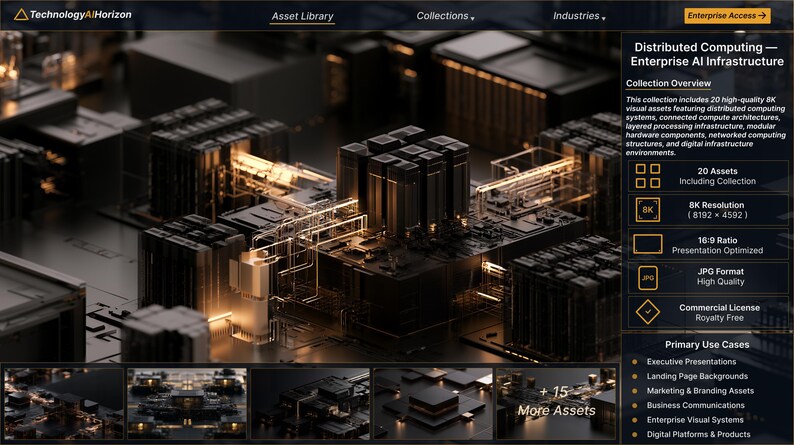794x445 pixels.
Task: Click the Primary Use Cases heading
Action: click(x=707, y=344)
